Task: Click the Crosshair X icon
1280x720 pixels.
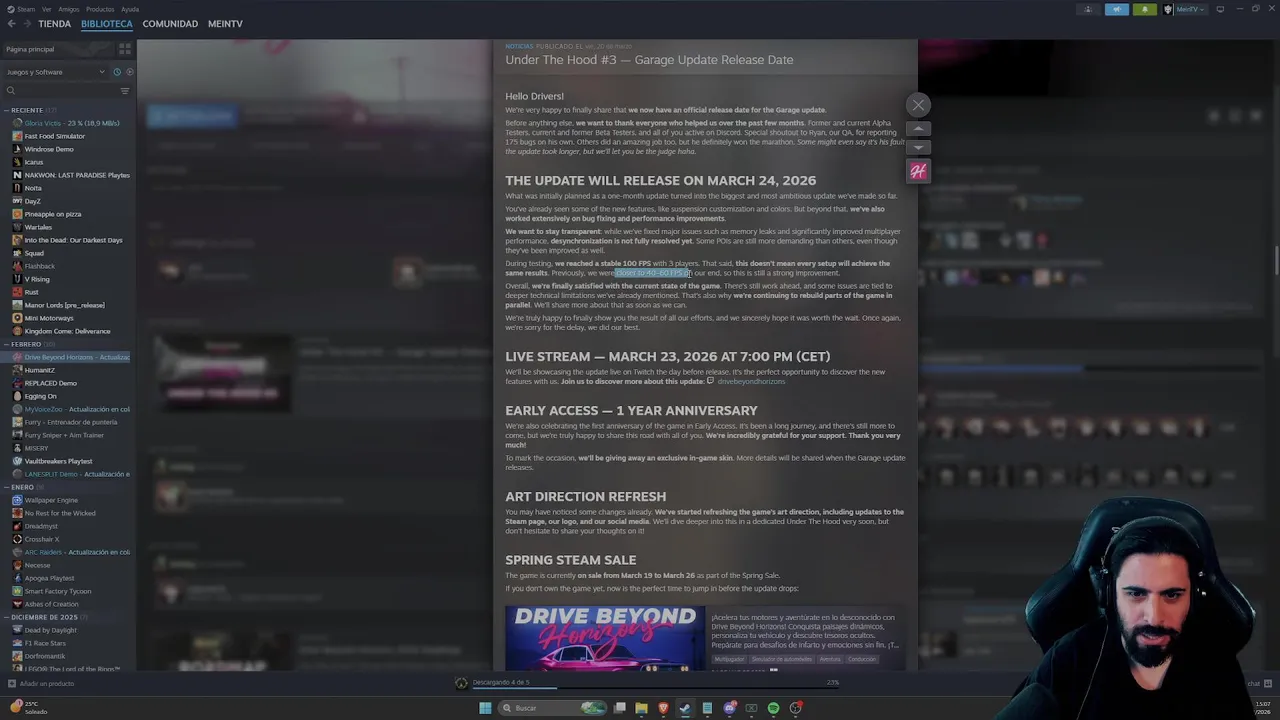Action: 17,539
